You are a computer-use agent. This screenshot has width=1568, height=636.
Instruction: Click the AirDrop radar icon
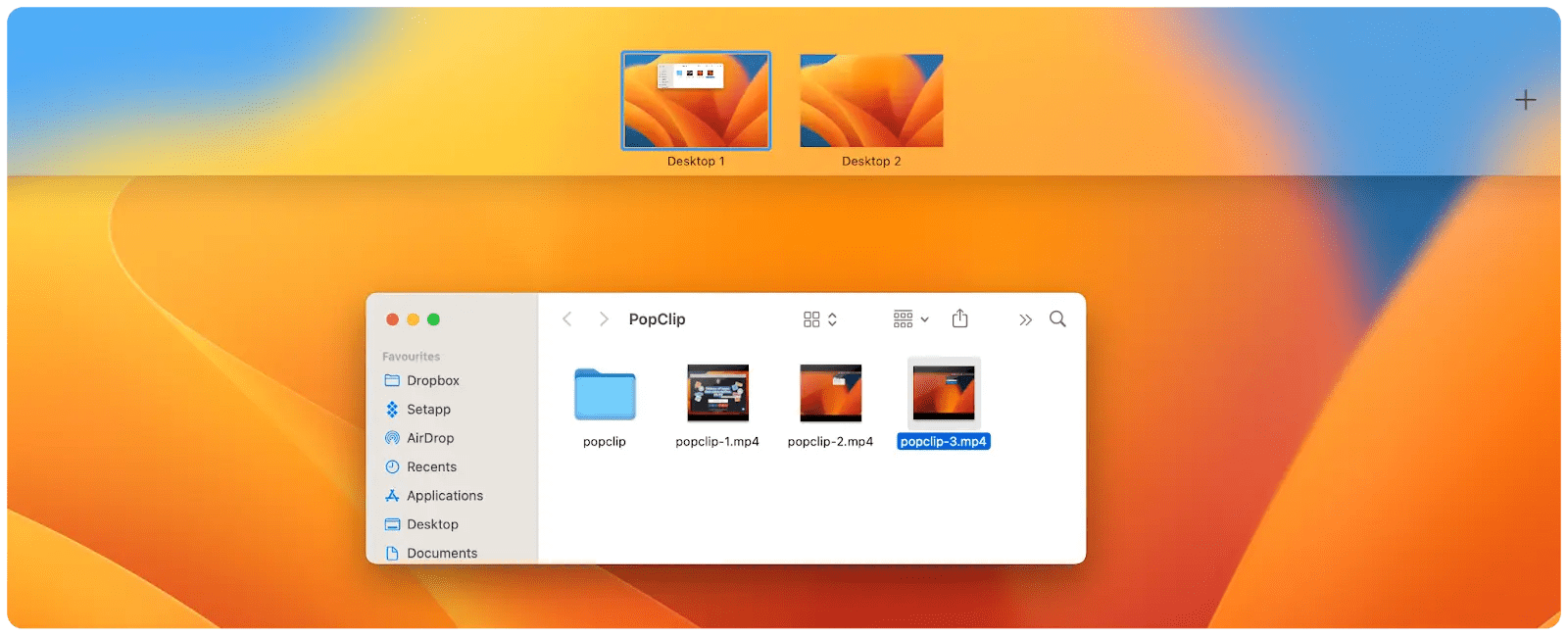click(392, 438)
